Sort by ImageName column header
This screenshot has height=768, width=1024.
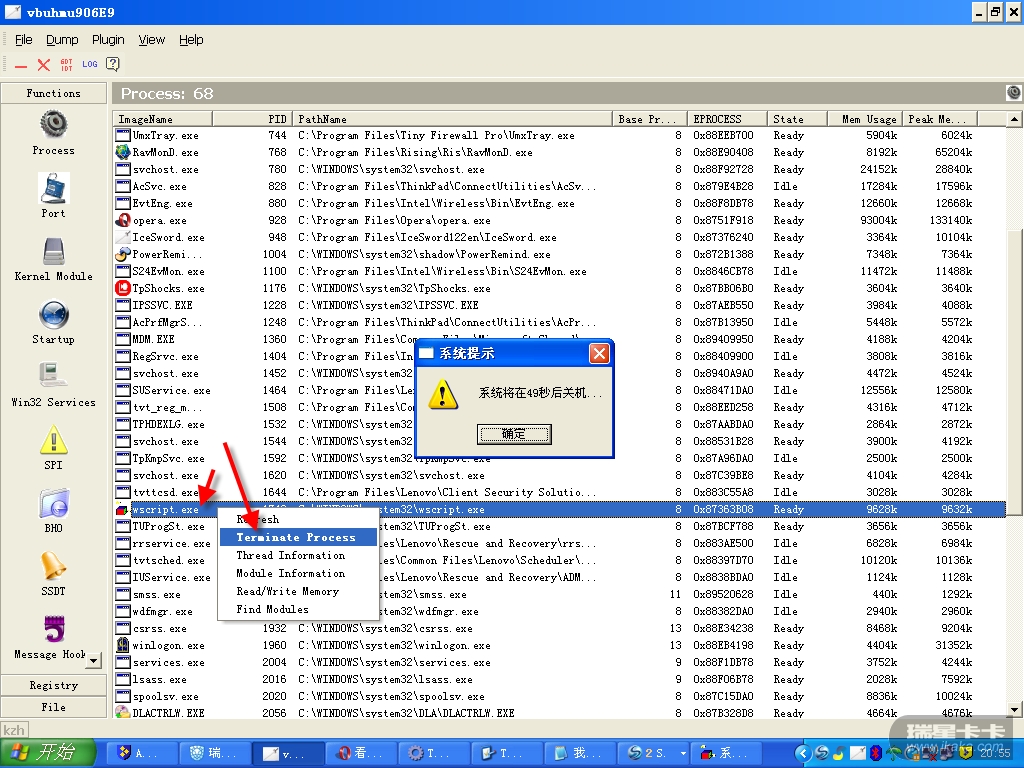[163, 119]
